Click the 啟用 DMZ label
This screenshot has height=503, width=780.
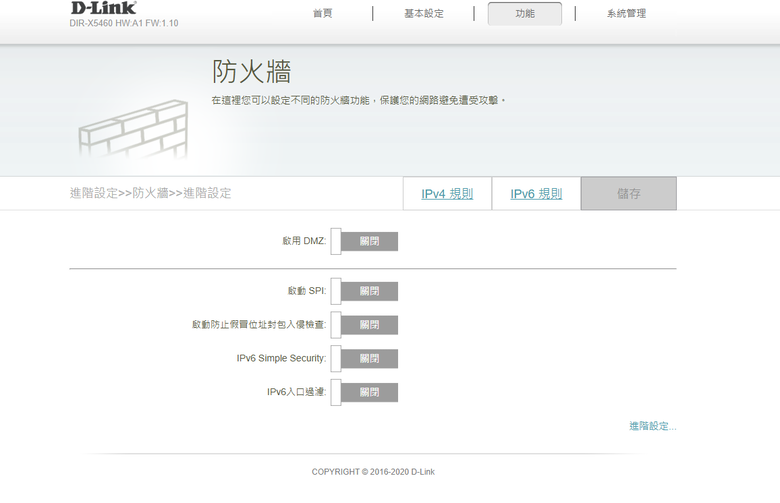click(304, 241)
